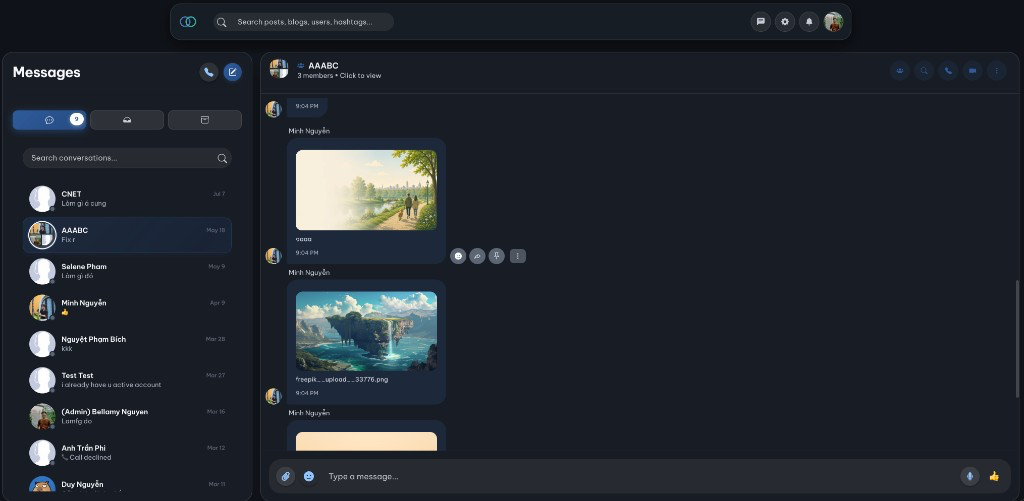Compose a new message with the edit icon

pyautogui.click(x=232, y=72)
